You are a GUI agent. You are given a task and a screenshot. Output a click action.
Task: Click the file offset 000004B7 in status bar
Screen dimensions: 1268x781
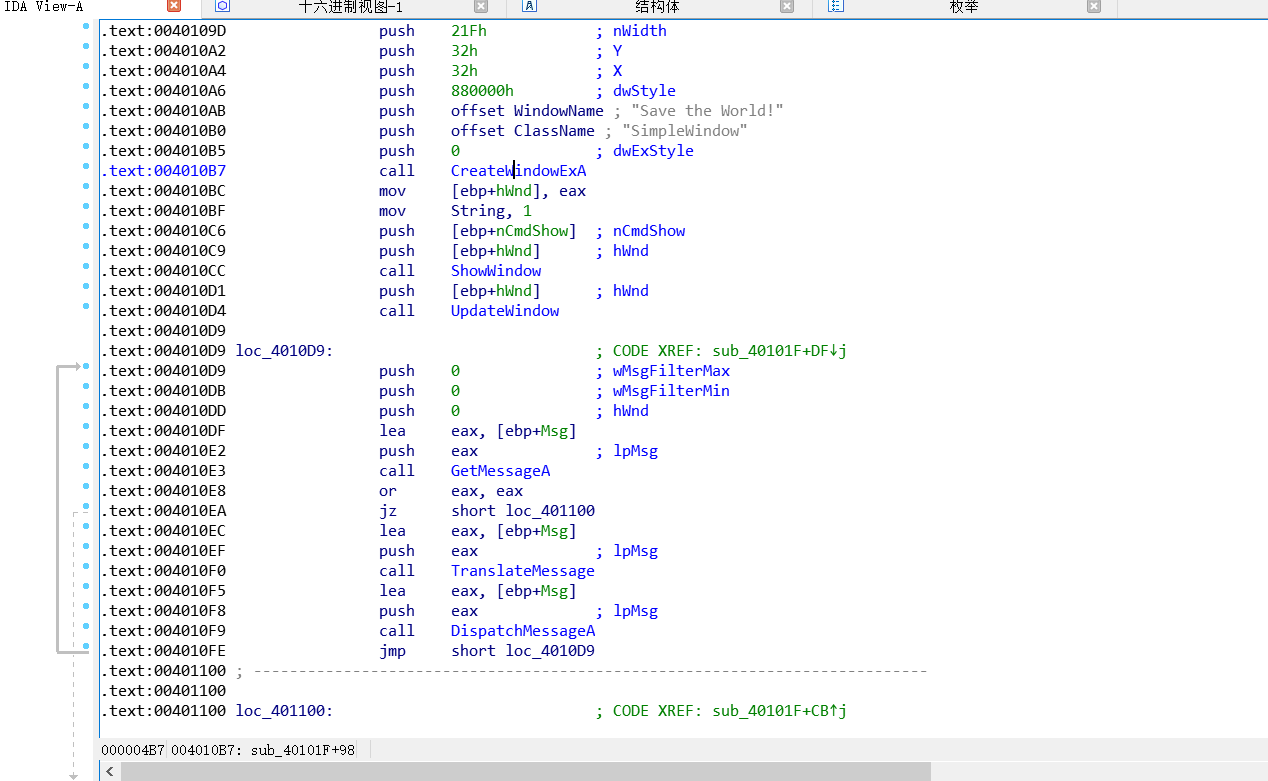click(x=133, y=749)
